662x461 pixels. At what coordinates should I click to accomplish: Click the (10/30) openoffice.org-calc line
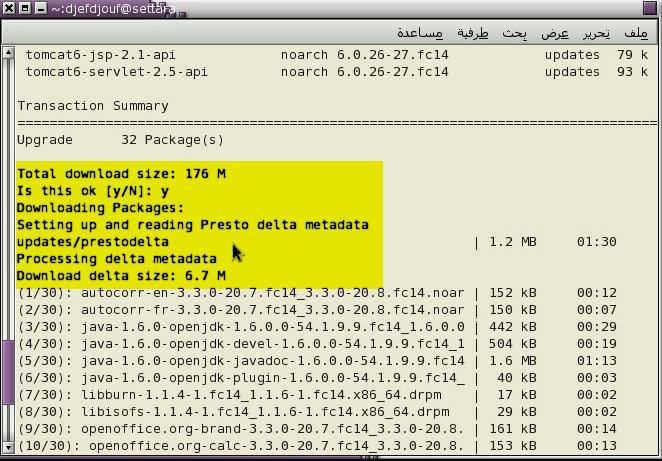coord(317,446)
